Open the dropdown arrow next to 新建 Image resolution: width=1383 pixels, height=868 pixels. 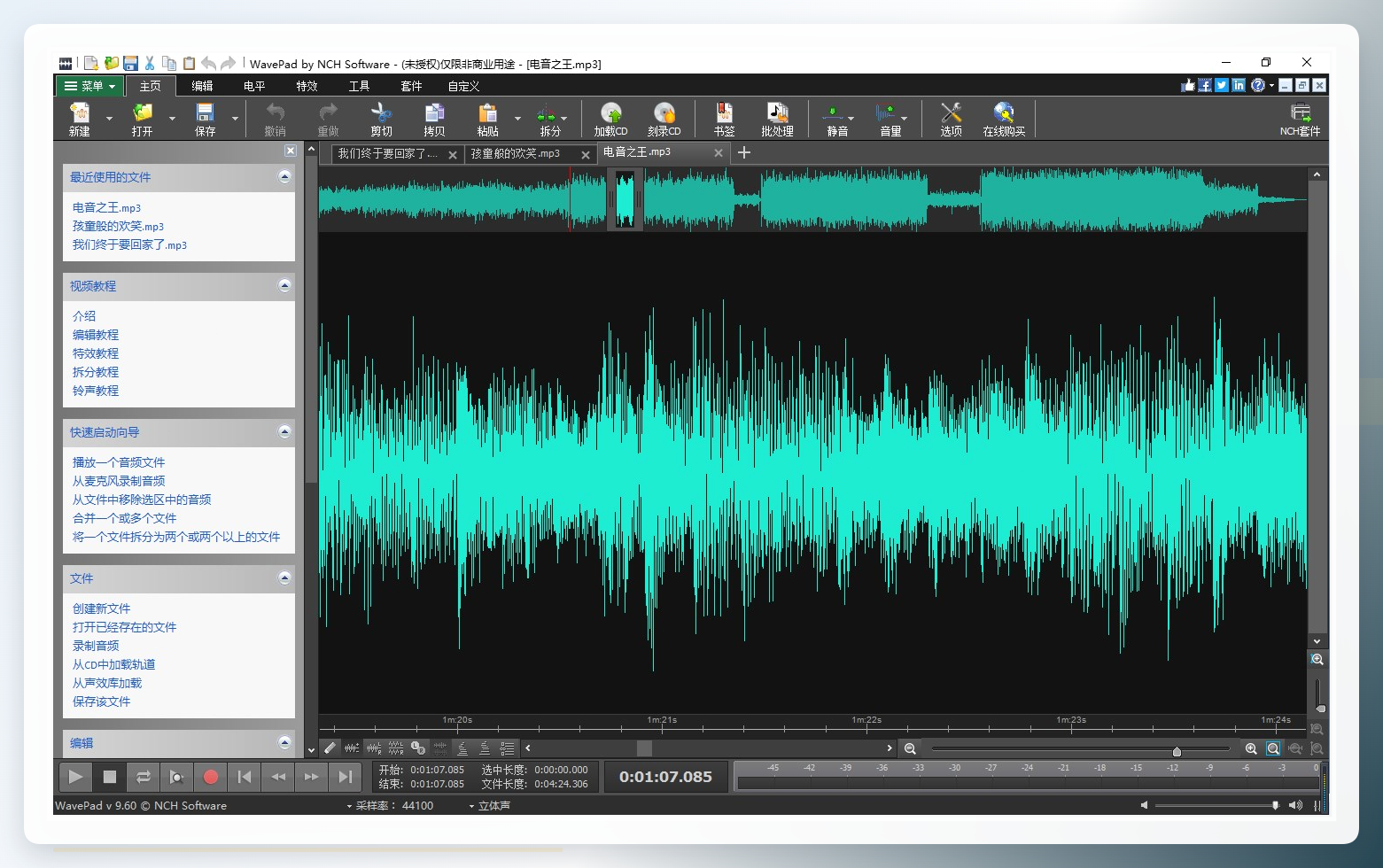(x=109, y=118)
